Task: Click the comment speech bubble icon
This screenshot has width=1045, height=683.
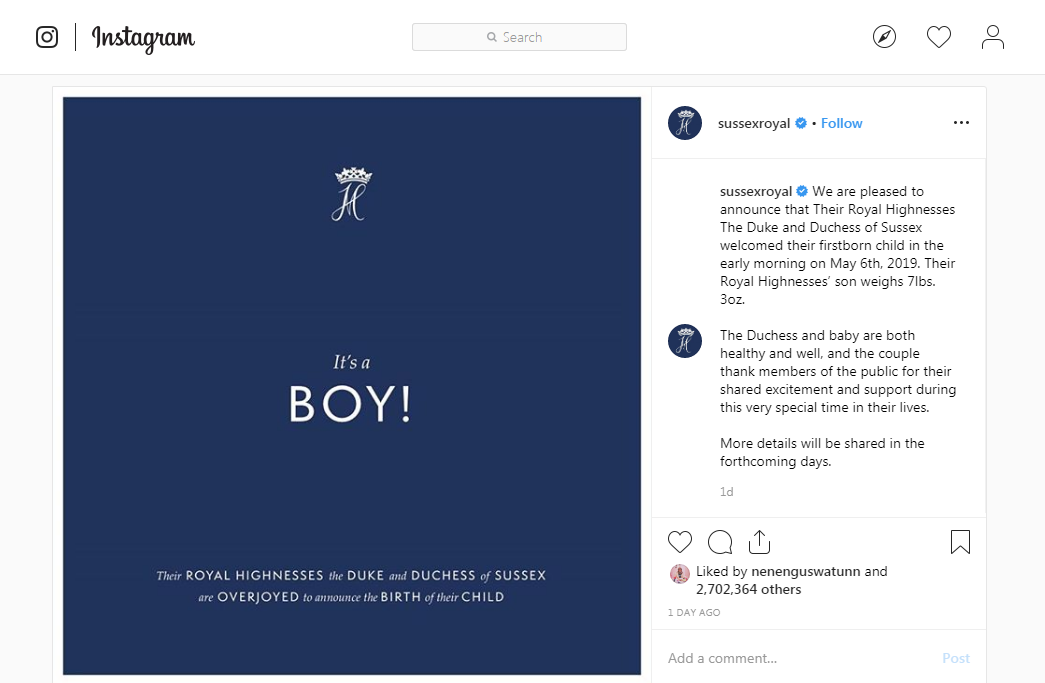Action: [720, 542]
